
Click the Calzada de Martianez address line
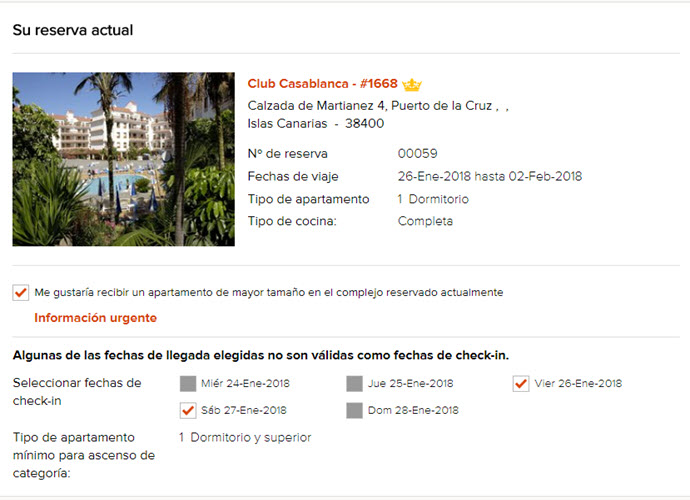click(371, 105)
